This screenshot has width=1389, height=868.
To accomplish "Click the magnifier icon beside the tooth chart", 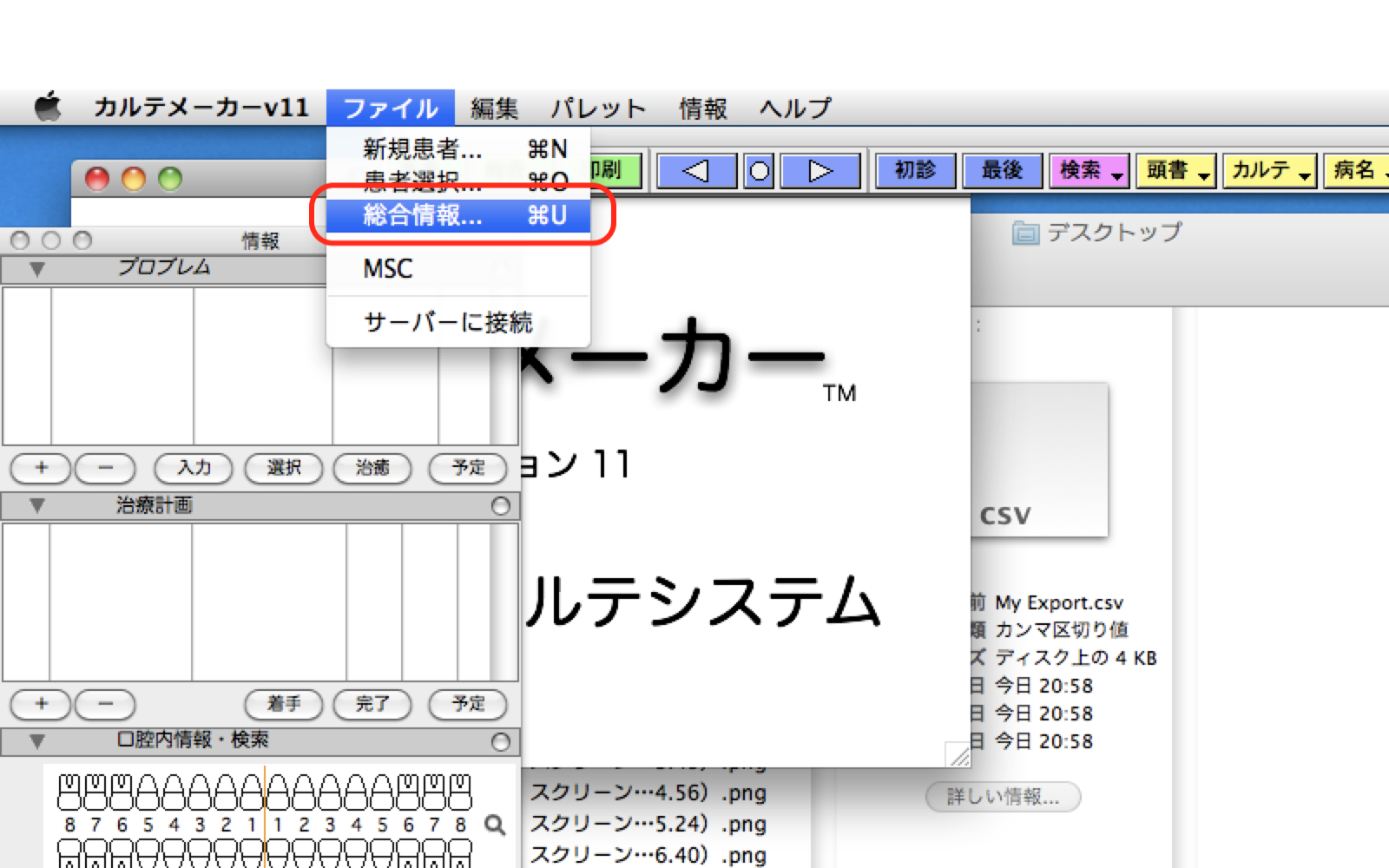I will pyautogui.click(x=495, y=825).
